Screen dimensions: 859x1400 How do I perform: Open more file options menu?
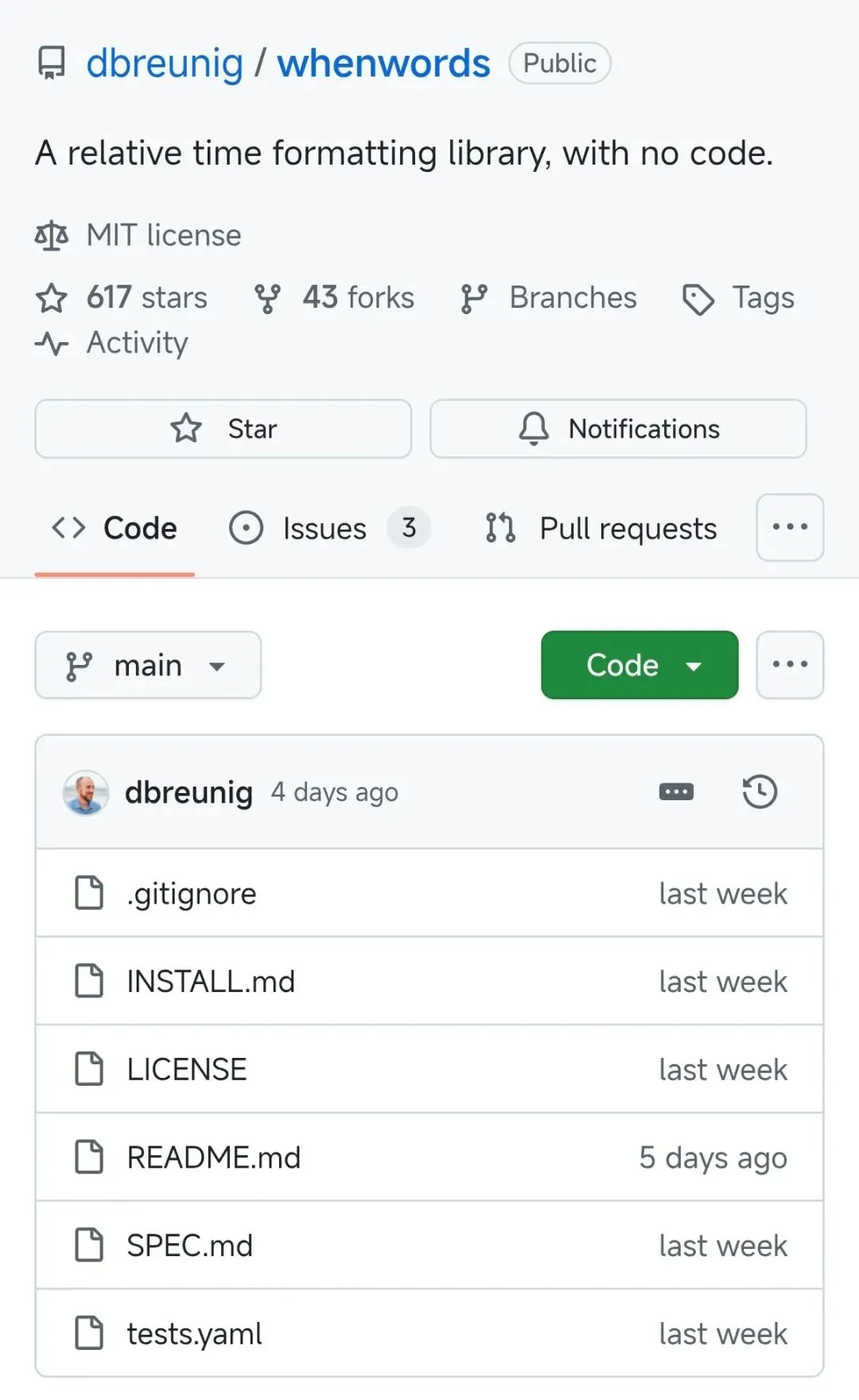790,665
